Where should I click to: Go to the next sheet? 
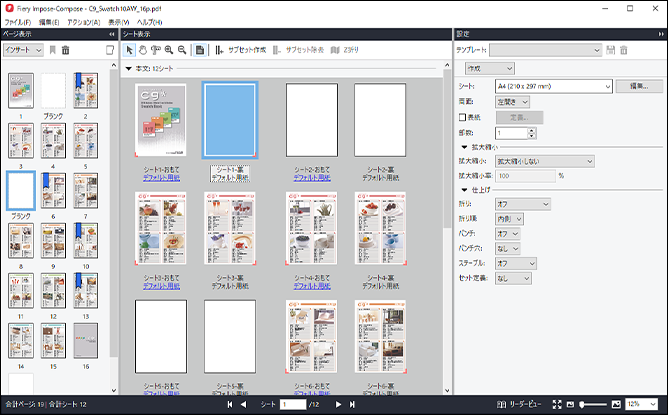pyautogui.click(x=338, y=404)
